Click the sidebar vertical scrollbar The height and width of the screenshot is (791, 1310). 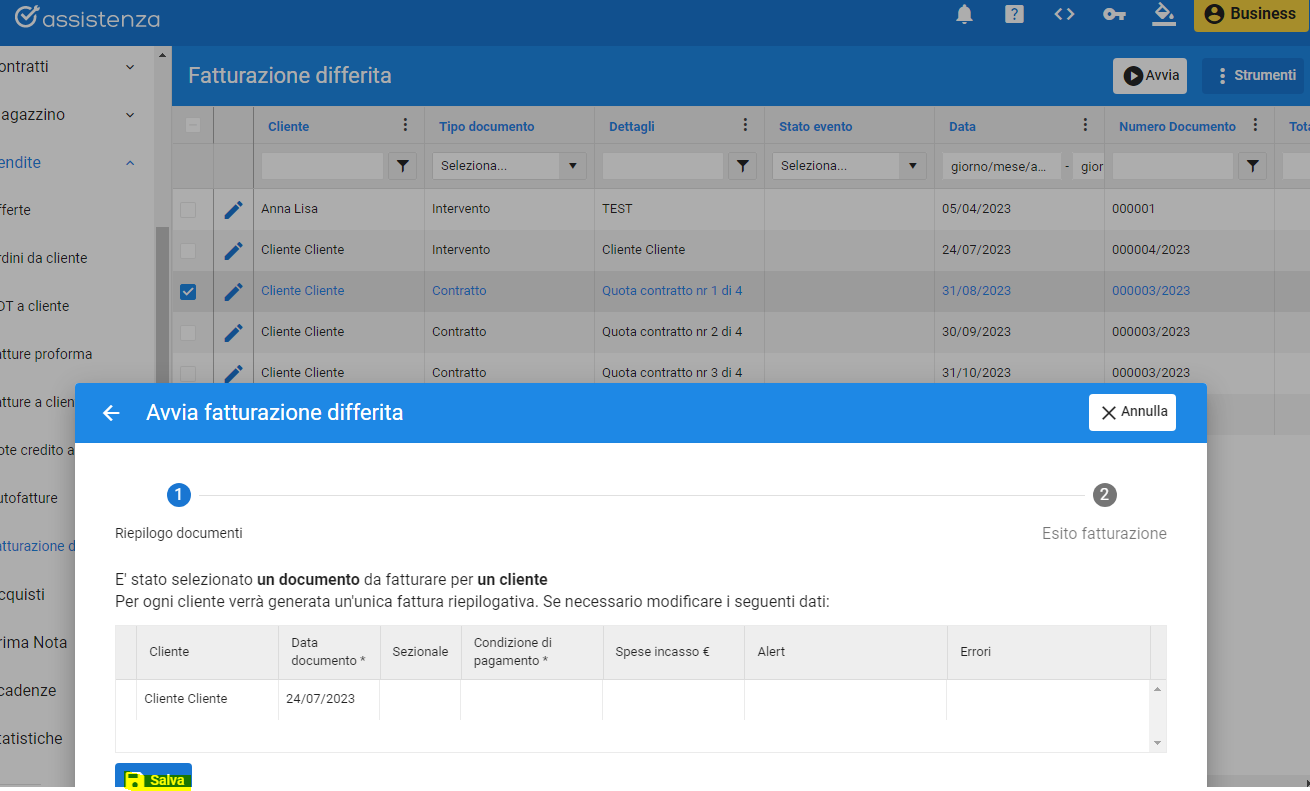(160, 305)
